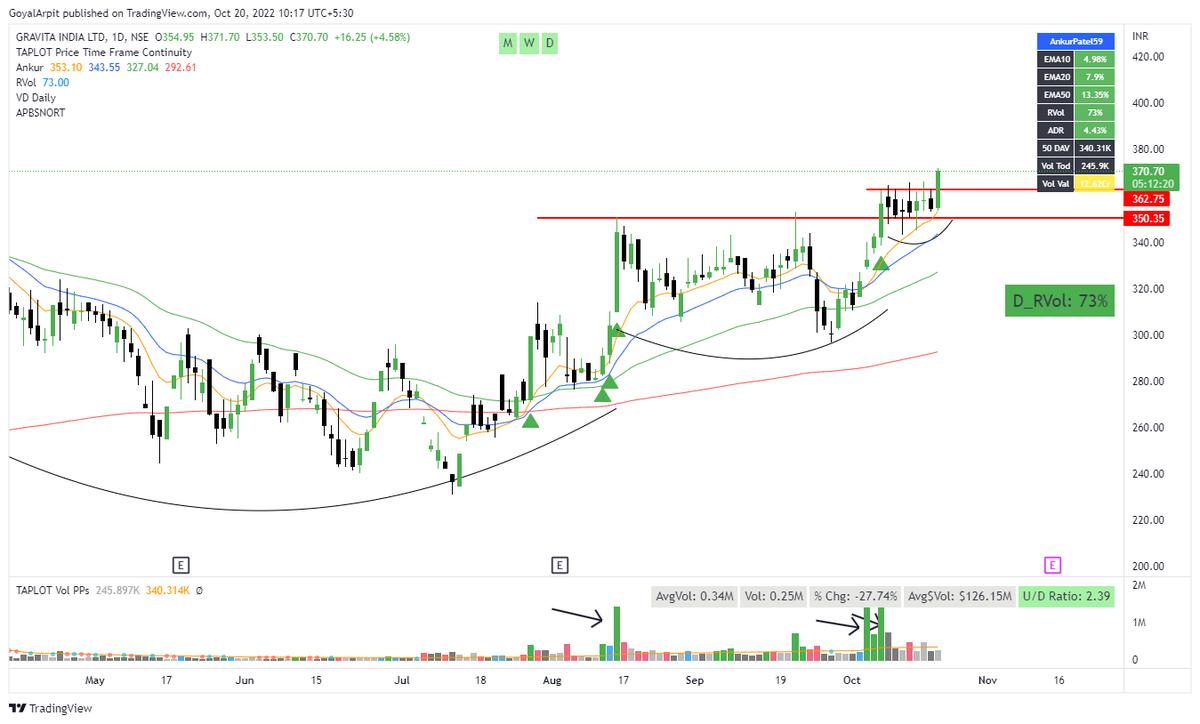This screenshot has width=1200, height=724.
Task: Select the D daily timeframe button
Action: tap(548, 43)
